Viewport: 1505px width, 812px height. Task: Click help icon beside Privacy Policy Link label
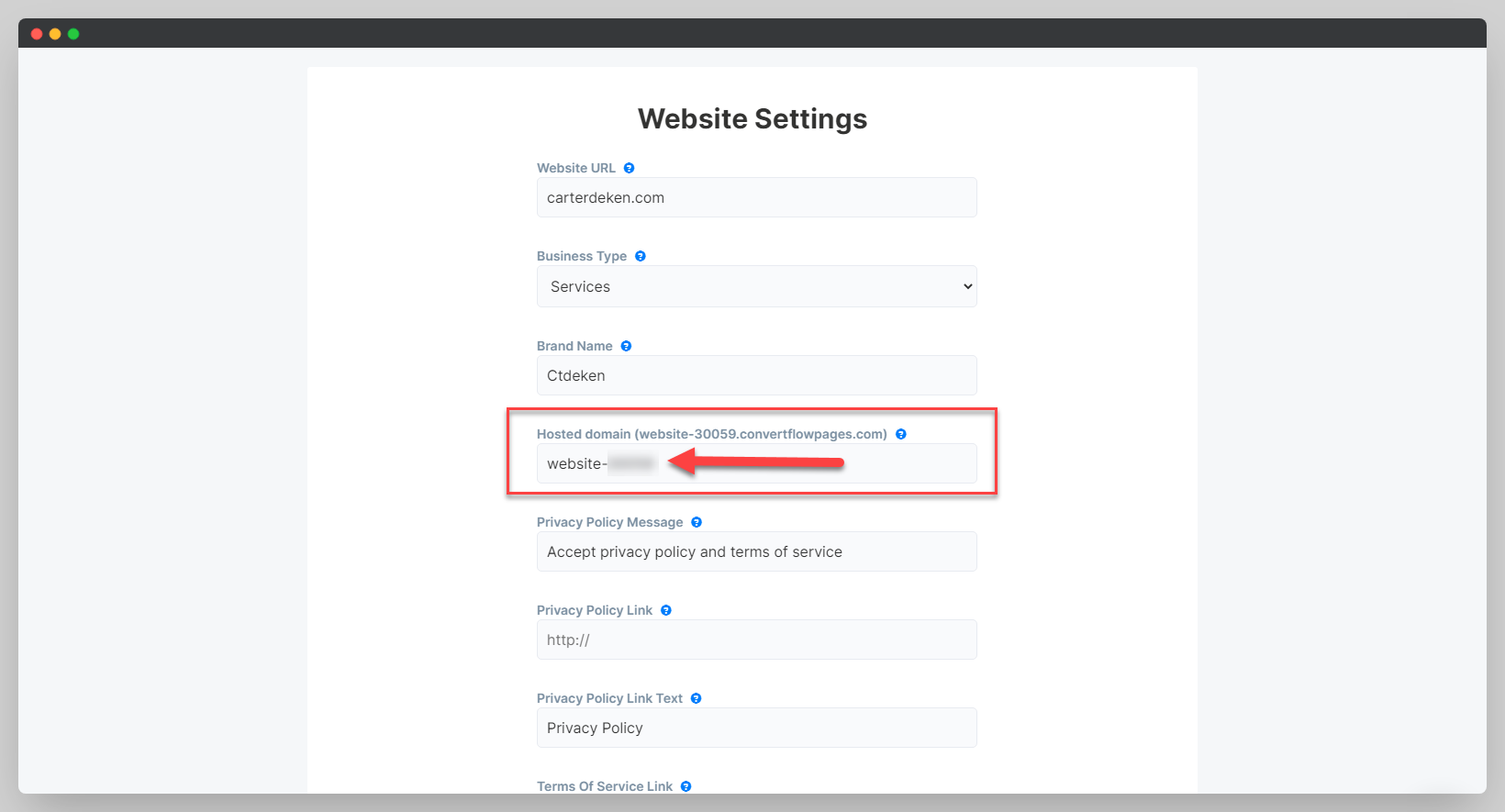coord(666,610)
